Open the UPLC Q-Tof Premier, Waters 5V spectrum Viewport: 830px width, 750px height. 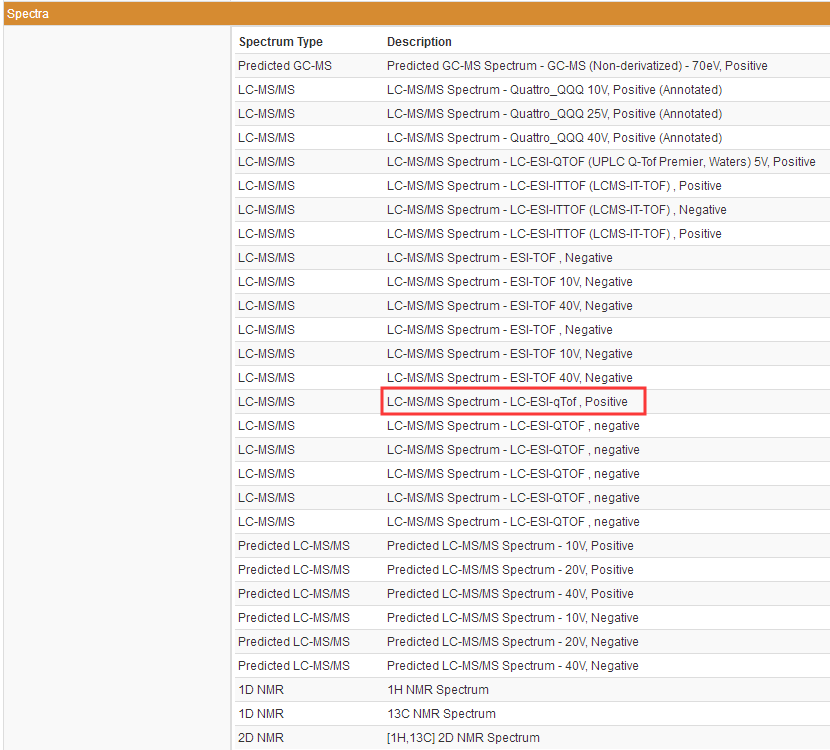point(601,161)
